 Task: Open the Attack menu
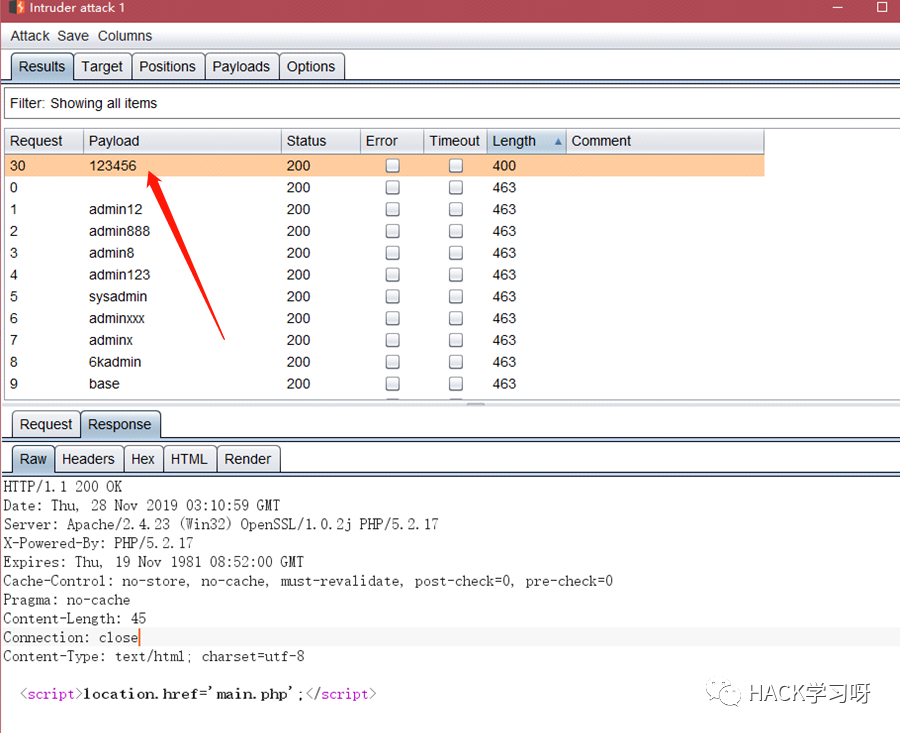pyautogui.click(x=30, y=36)
